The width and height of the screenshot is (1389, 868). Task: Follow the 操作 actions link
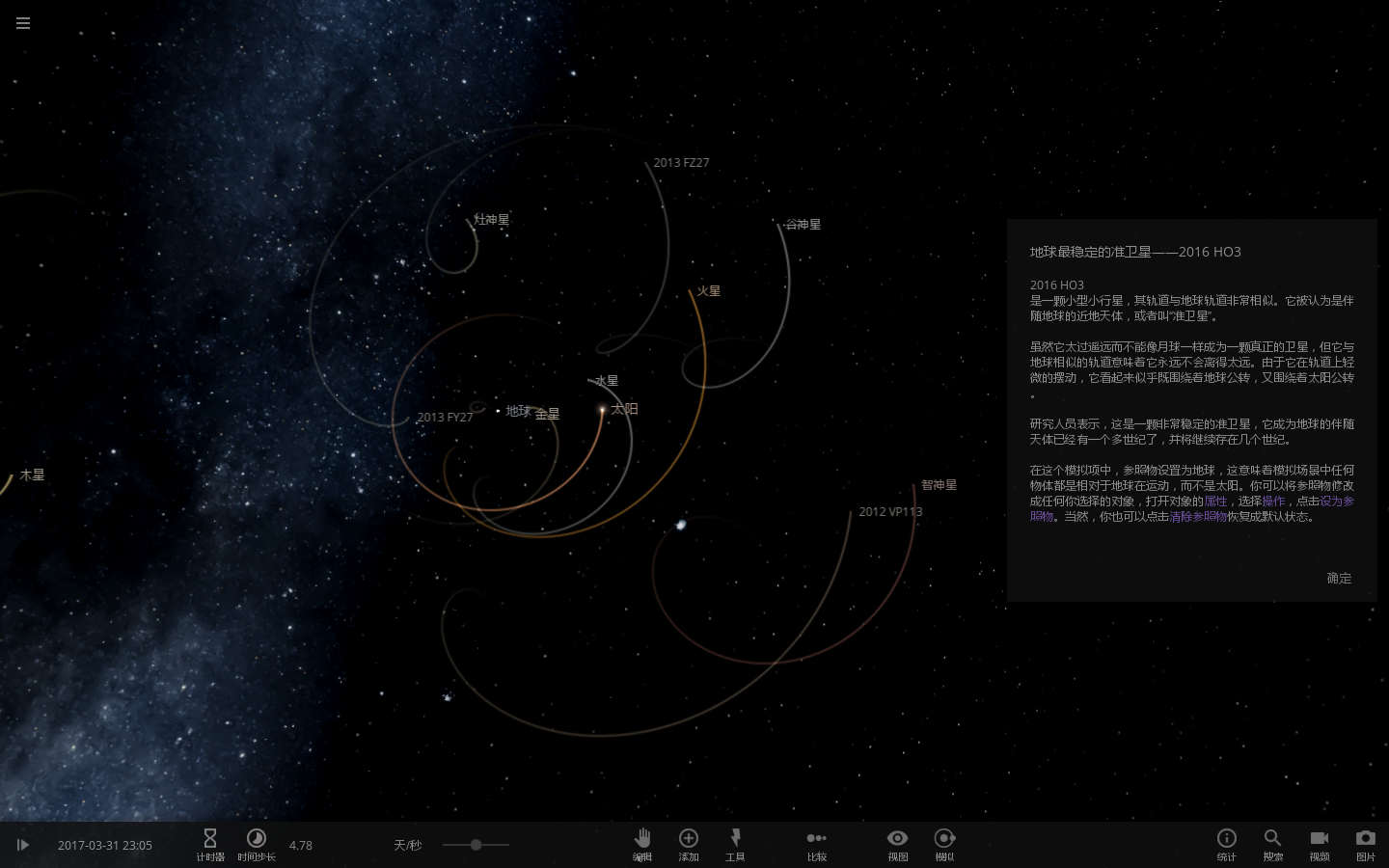[x=1273, y=502]
